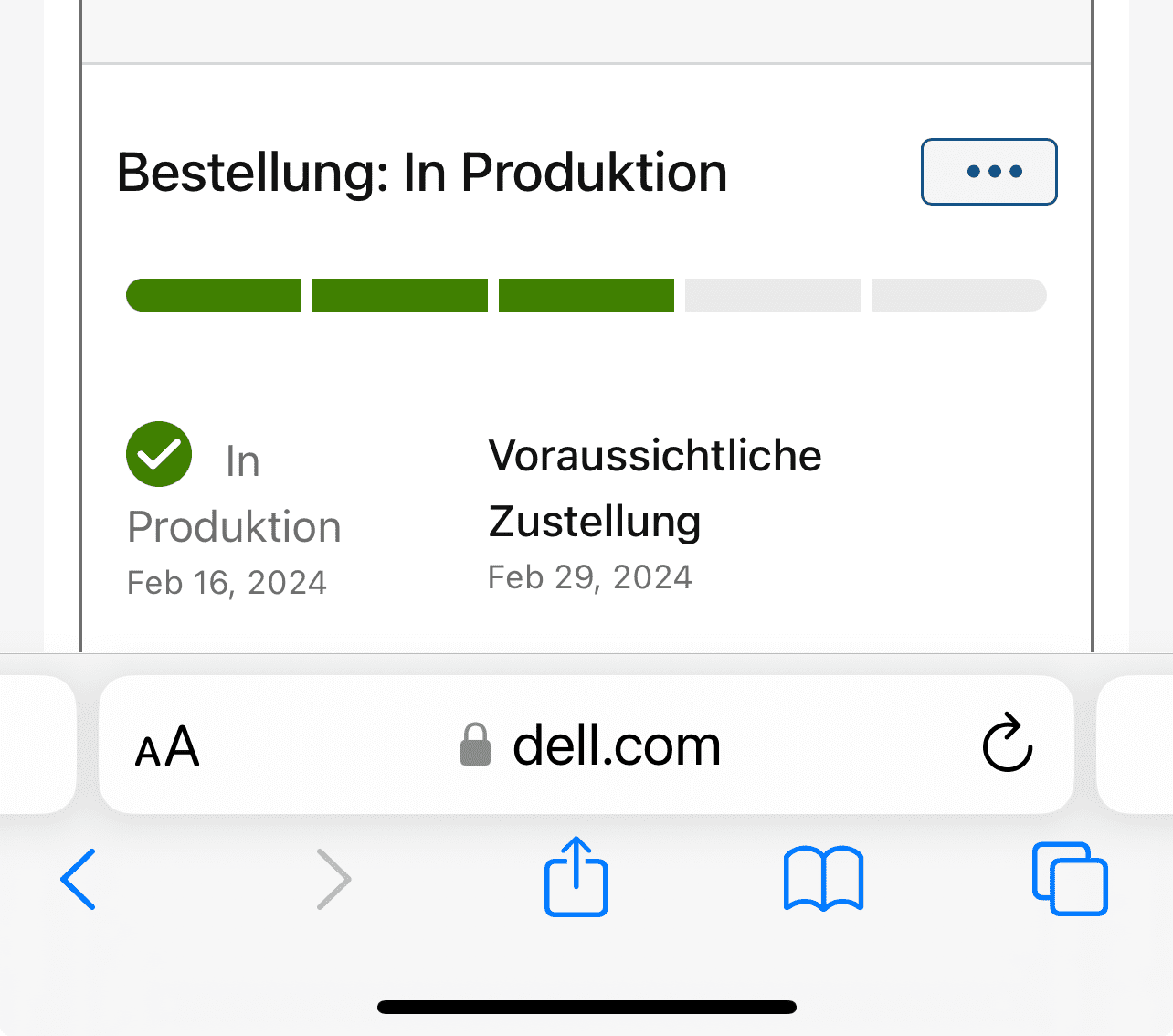This screenshot has width=1173, height=1036.
Task: Reload the dell.com page
Action: pyautogui.click(x=1007, y=743)
